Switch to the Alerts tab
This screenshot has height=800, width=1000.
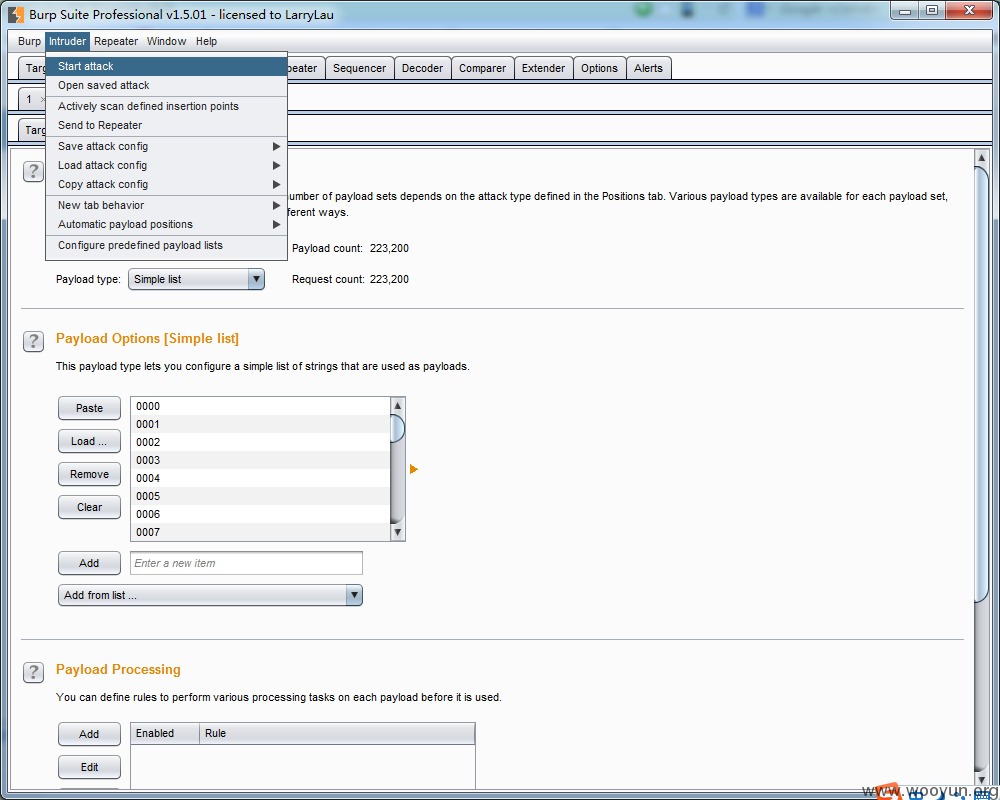648,68
